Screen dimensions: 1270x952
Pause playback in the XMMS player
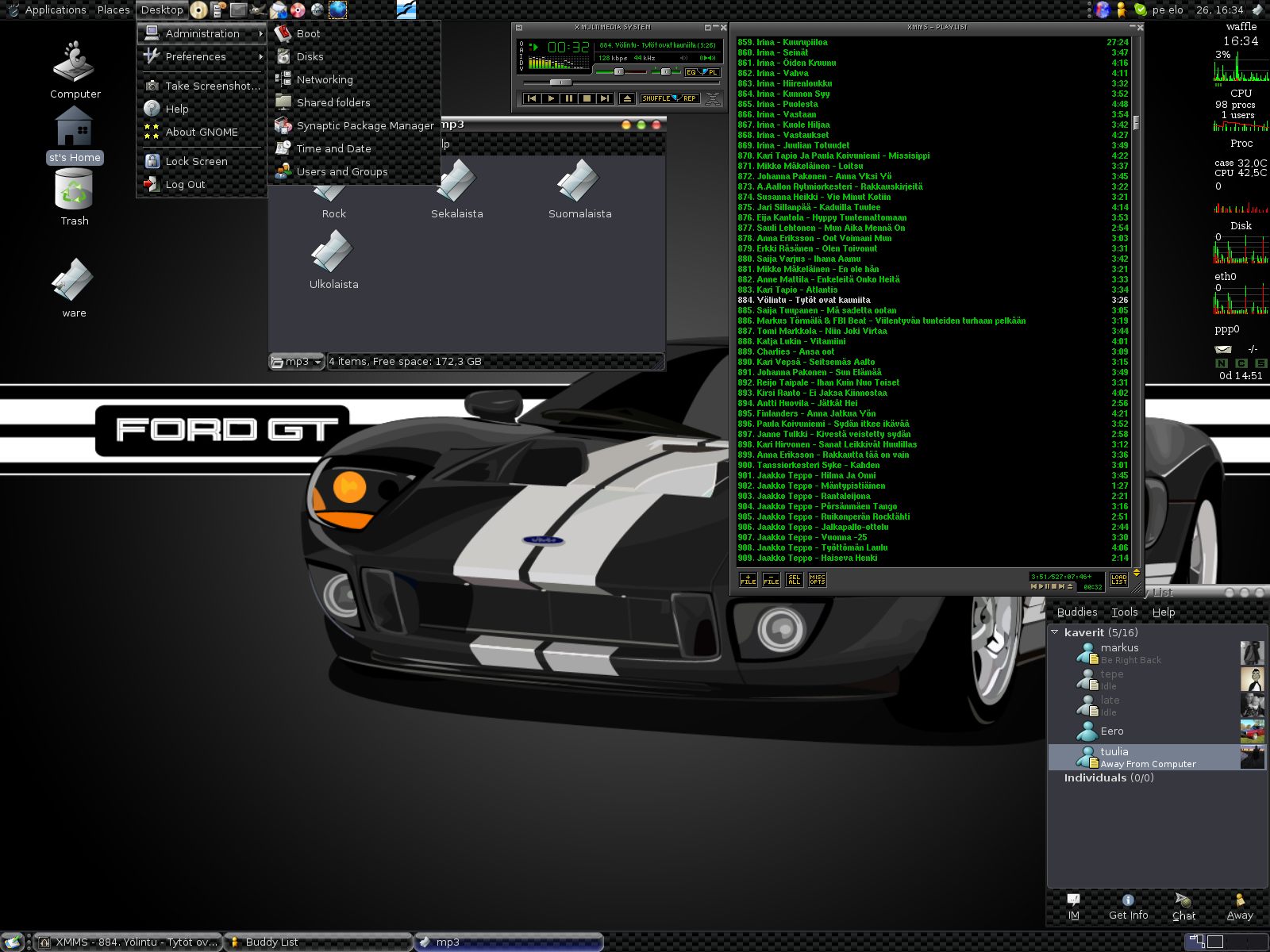(x=569, y=98)
